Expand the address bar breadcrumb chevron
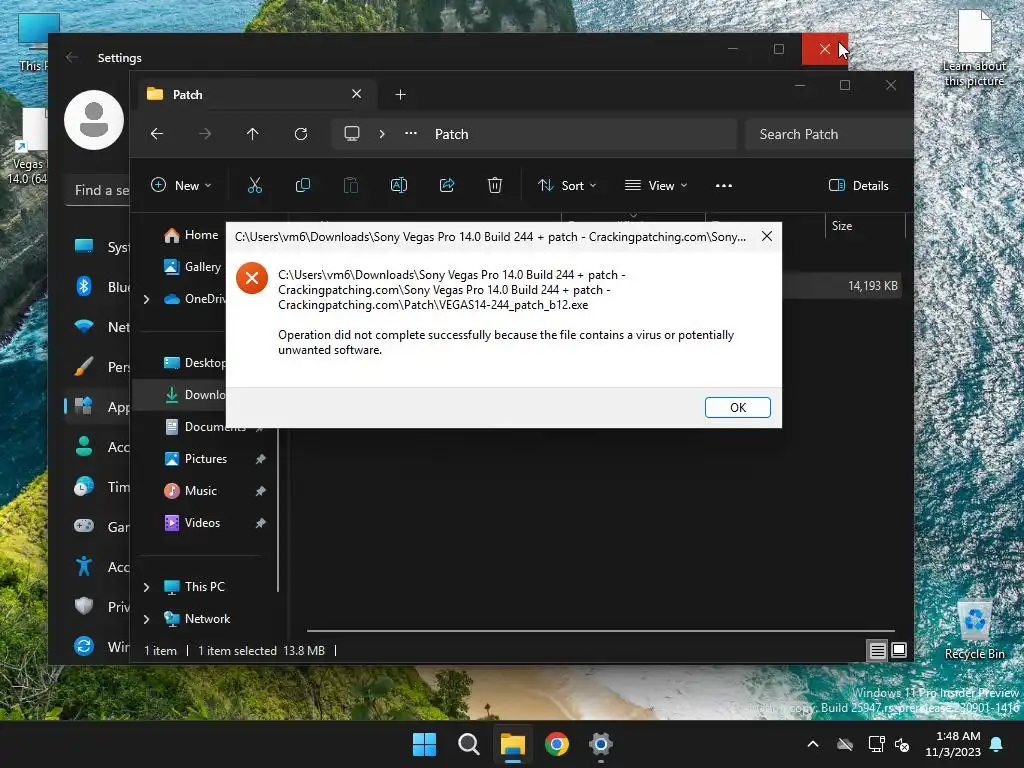The width and height of the screenshot is (1024, 768). (382, 134)
